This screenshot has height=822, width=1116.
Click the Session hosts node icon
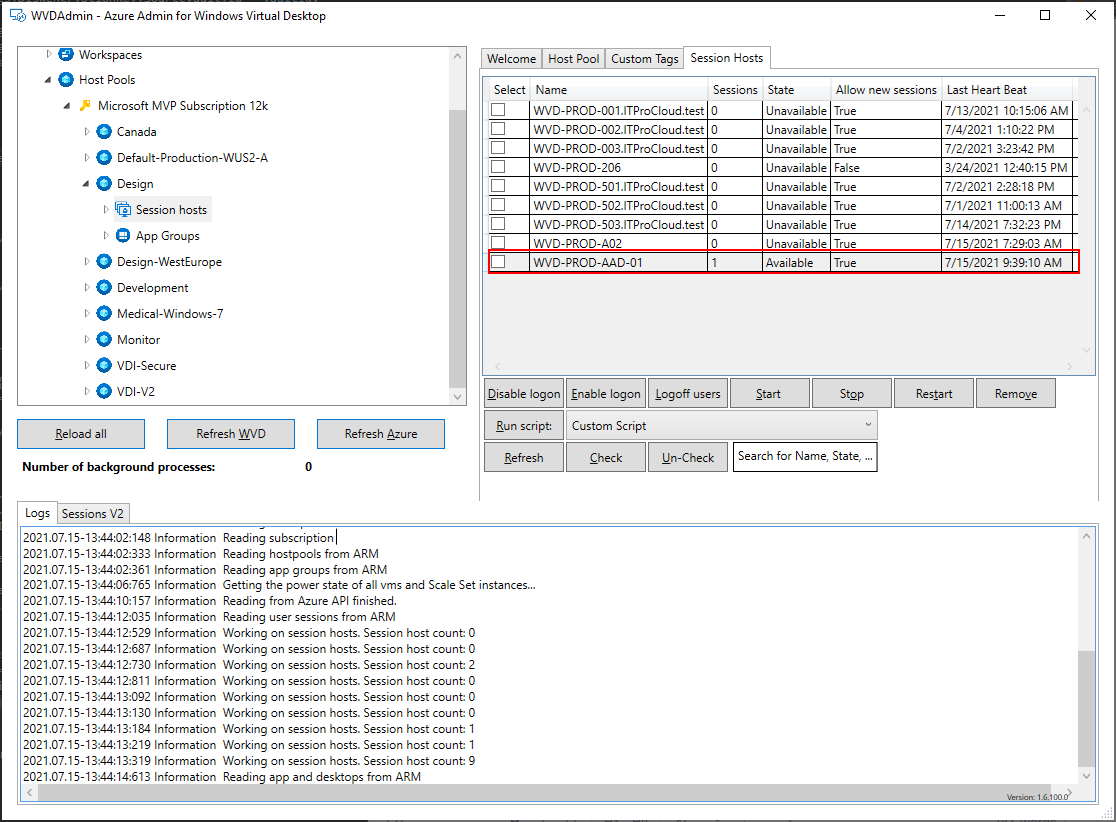tap(123, 209)
